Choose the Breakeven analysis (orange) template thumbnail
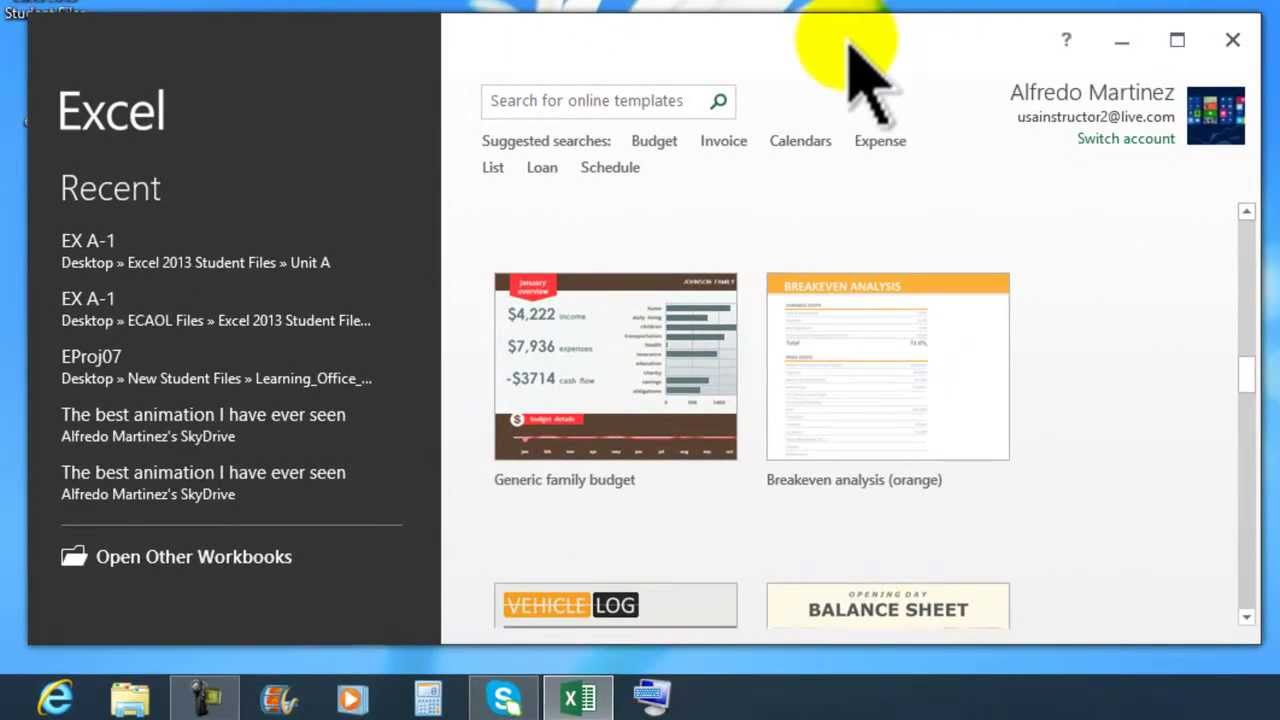This screenshot has width=1280, height=720. (x=888, y=366)
